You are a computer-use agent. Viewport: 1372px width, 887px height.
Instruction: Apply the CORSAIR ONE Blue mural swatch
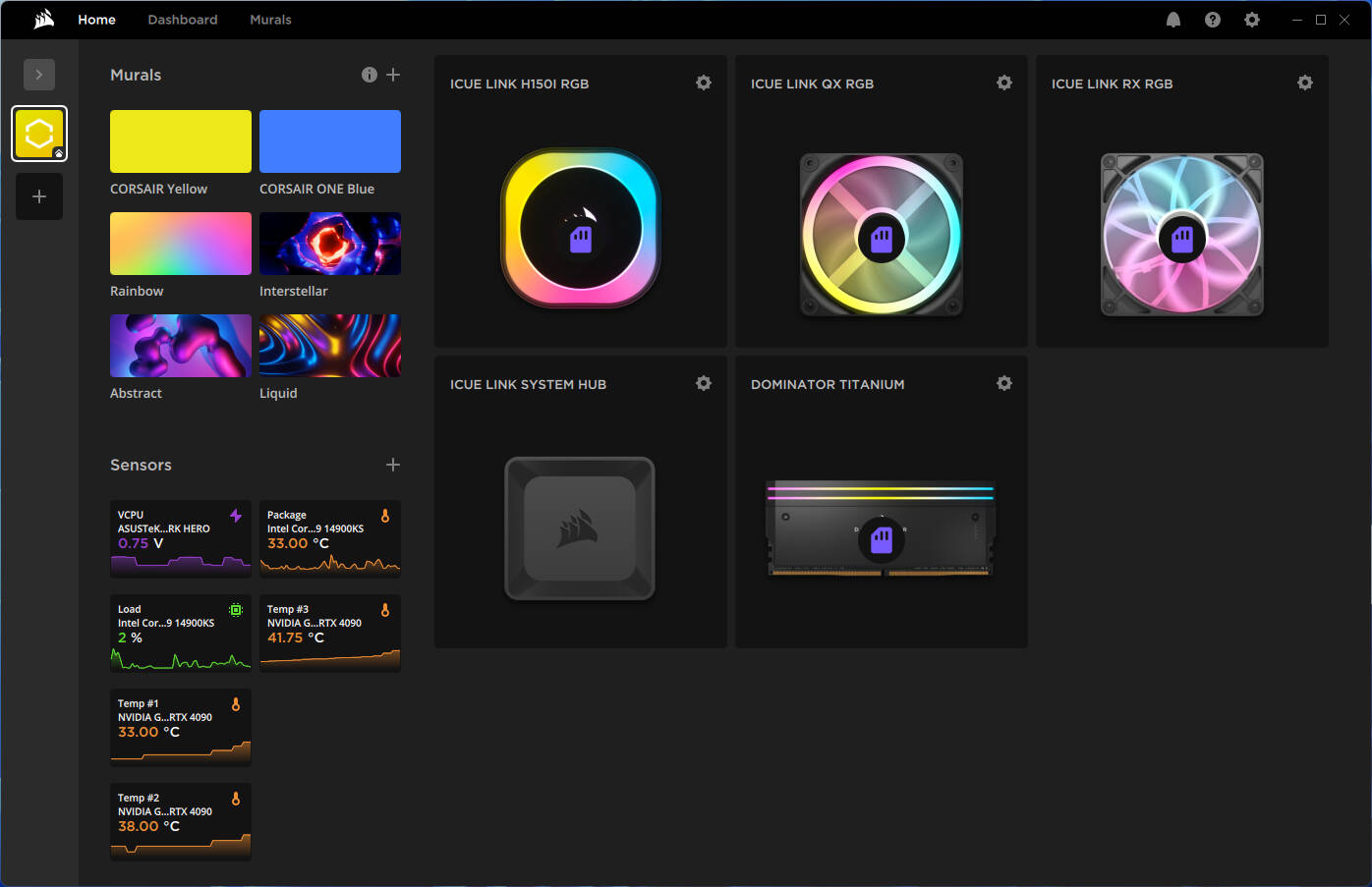[330, 141]
